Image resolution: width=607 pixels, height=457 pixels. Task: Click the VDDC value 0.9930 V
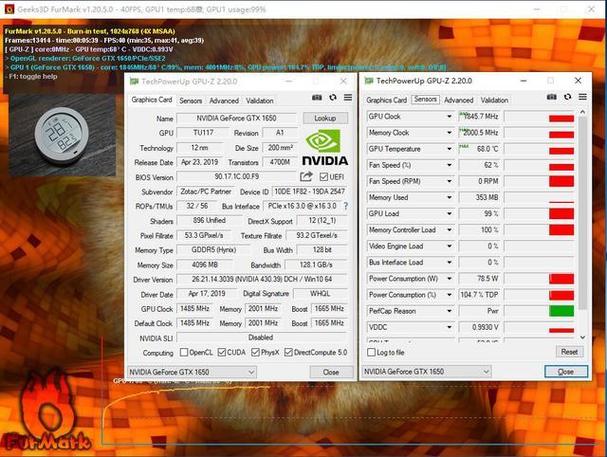[x=479, y=327]
